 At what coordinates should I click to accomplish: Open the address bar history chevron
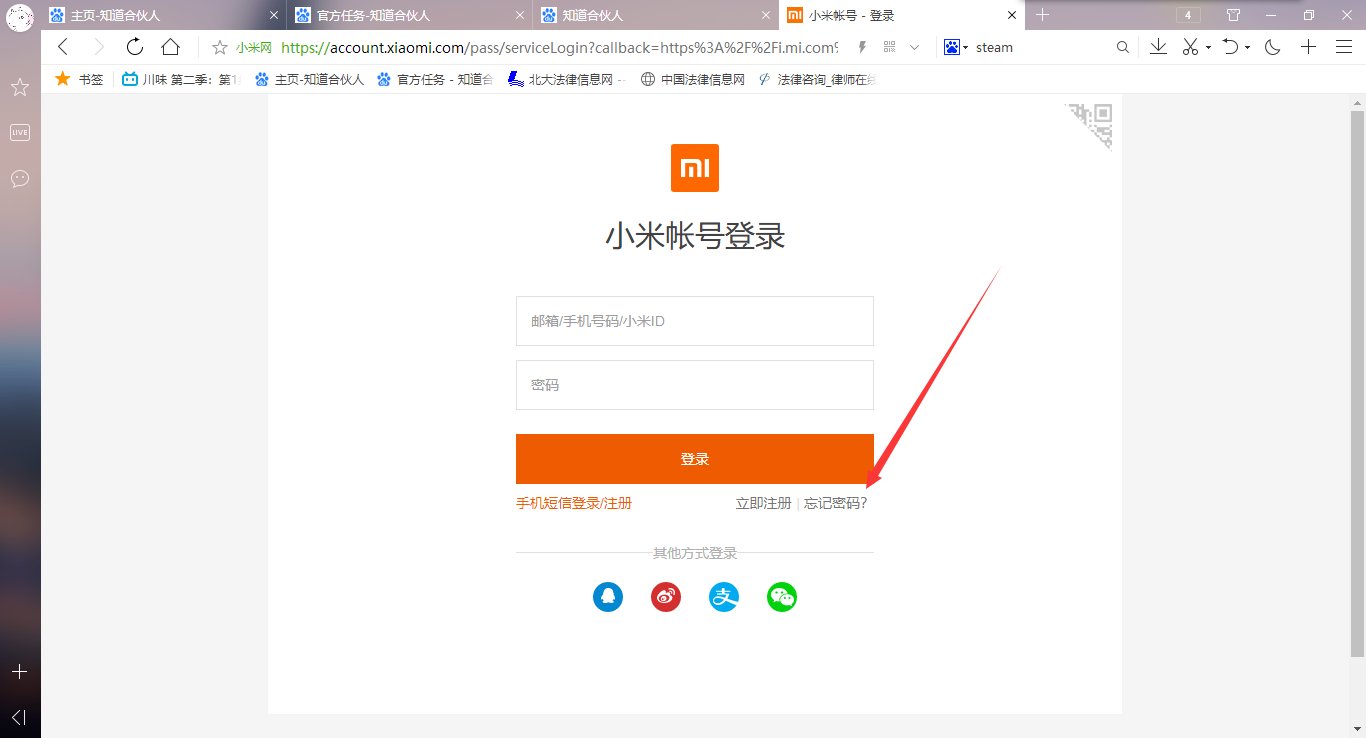point(915,47)
